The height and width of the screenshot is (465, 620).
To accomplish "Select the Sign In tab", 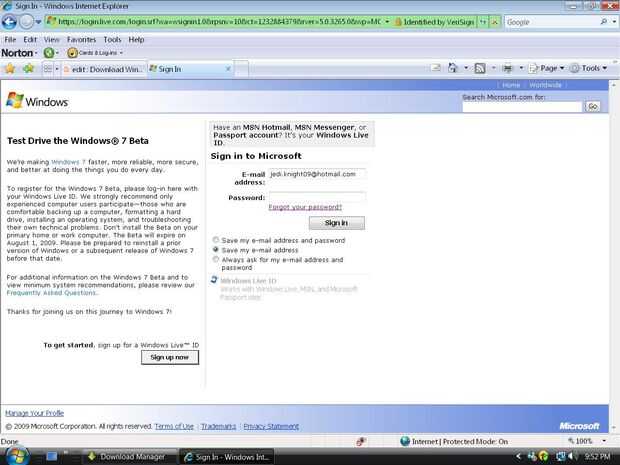I will 186,69.
